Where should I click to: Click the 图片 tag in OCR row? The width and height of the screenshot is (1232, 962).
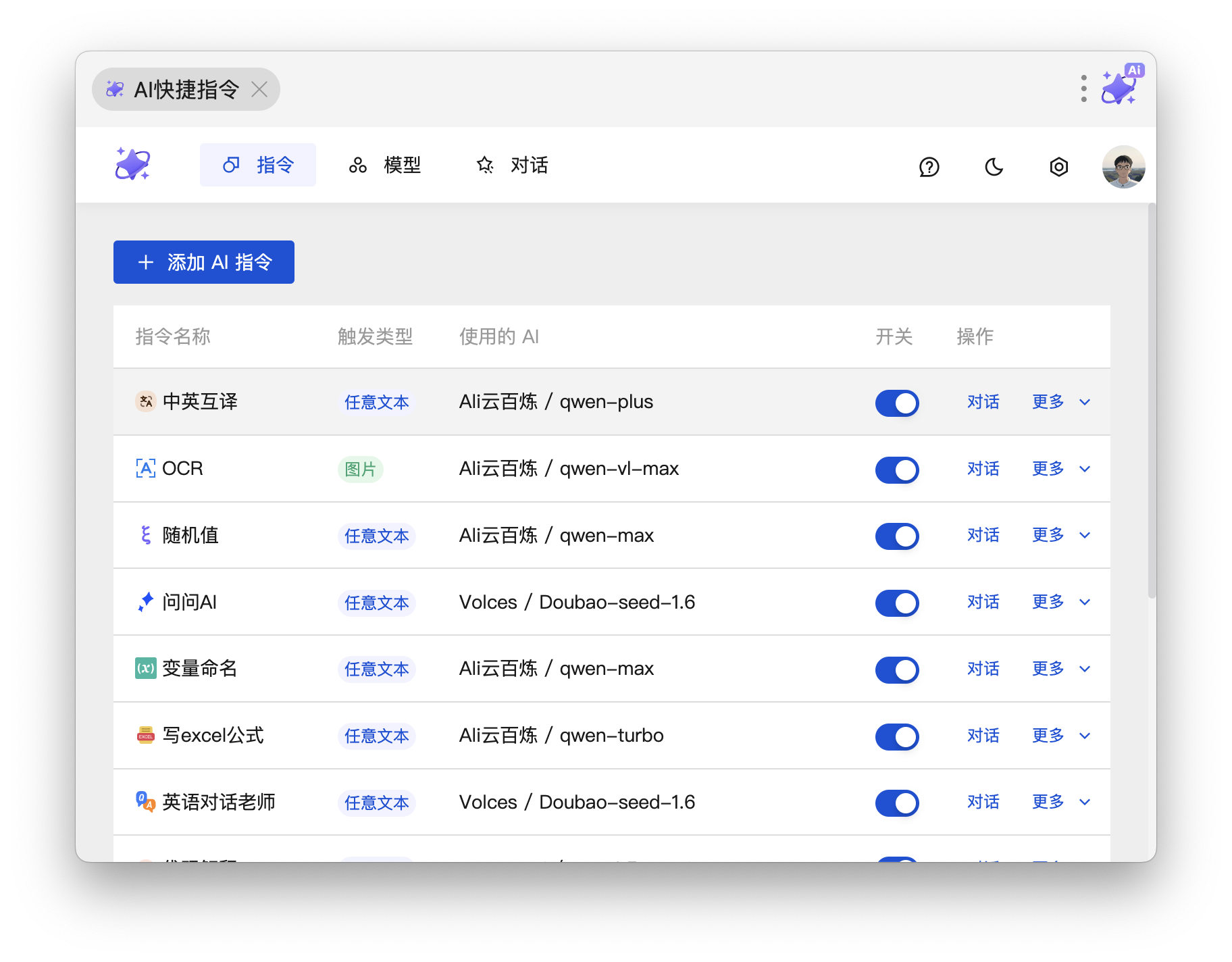tap(360, 469)
